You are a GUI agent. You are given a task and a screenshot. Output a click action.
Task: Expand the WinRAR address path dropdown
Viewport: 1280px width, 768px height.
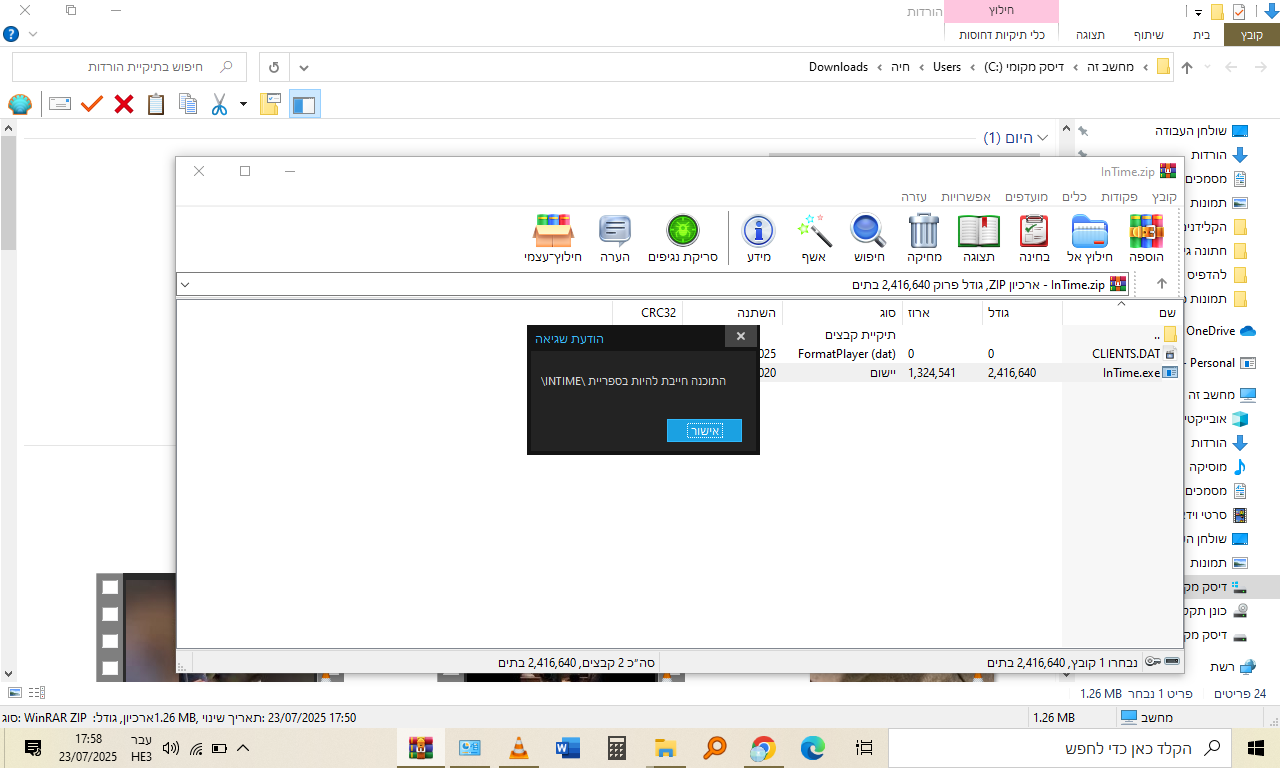pos(185,284)
